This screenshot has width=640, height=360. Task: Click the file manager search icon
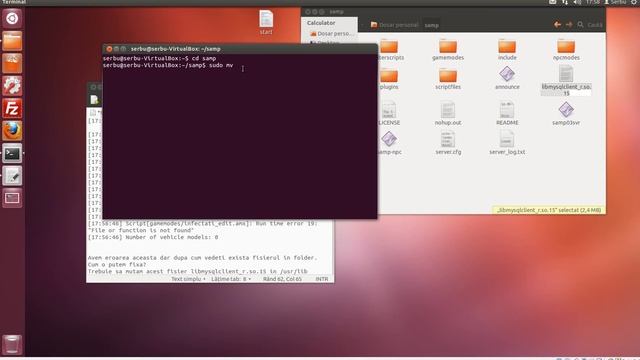point(580,25)
